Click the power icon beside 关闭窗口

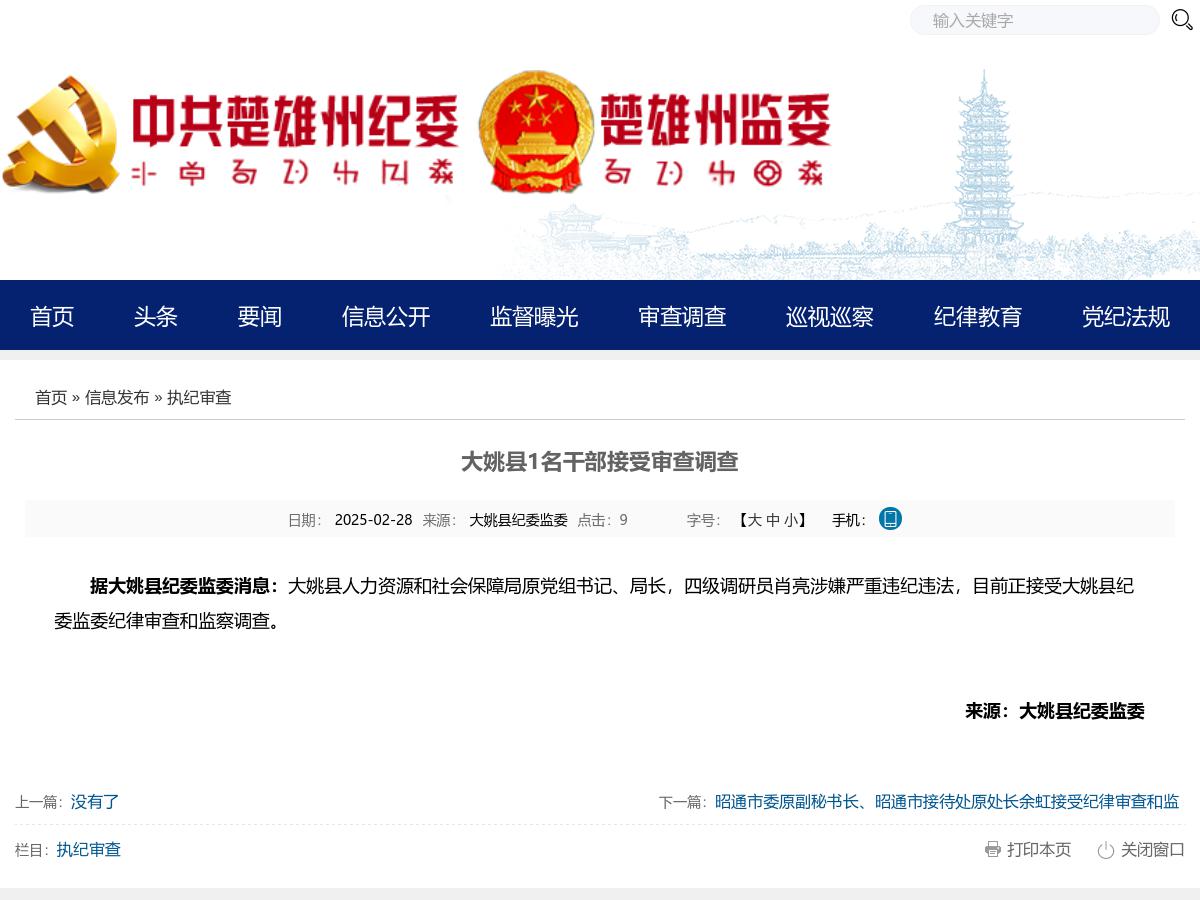point(1105,850)
